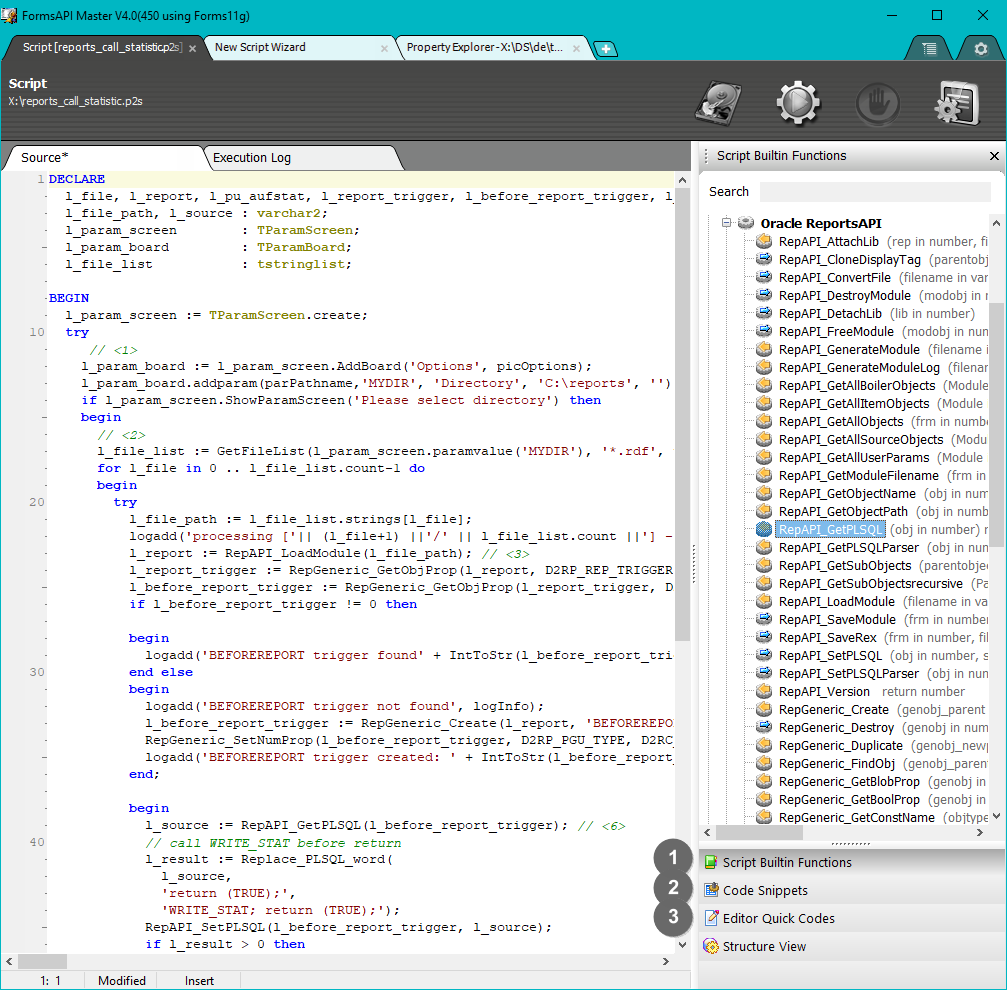The image size is (1007, 990).
Task: Close the New Script Wizard tab
Action: 384,49
